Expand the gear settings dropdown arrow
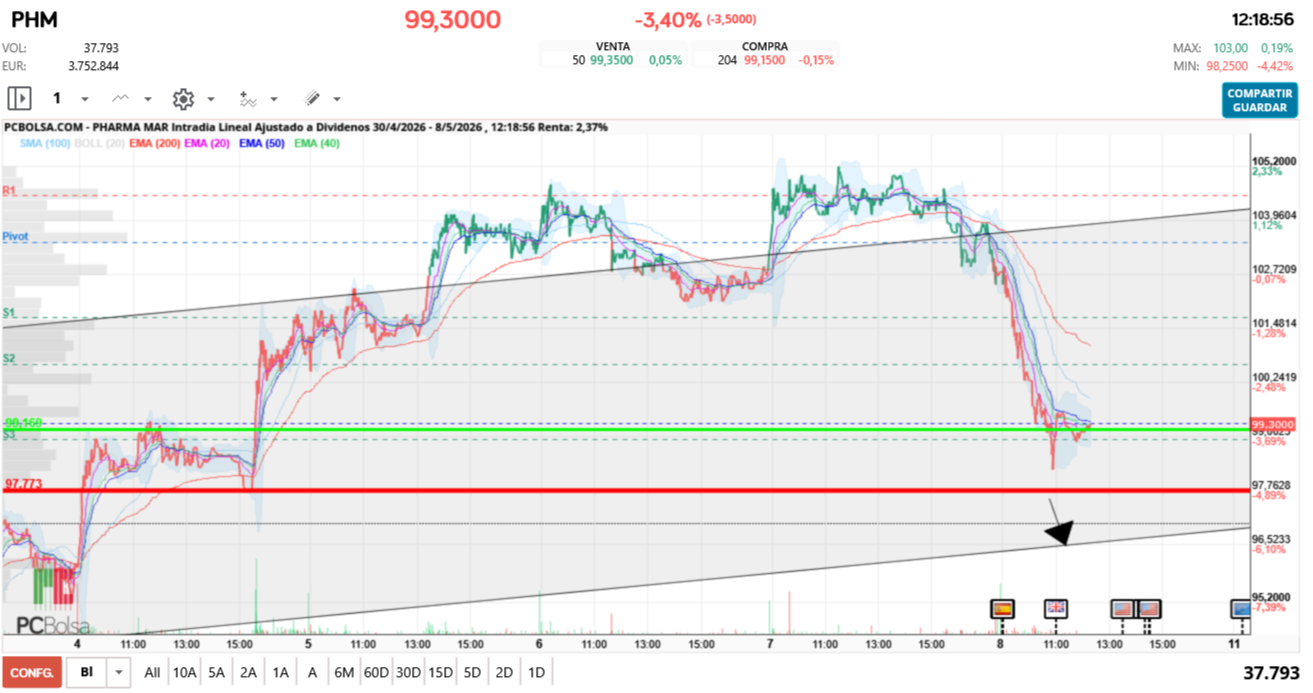The width and height of the screenshot is (1313, 693). pyautogui.click(x=210, y=99)
